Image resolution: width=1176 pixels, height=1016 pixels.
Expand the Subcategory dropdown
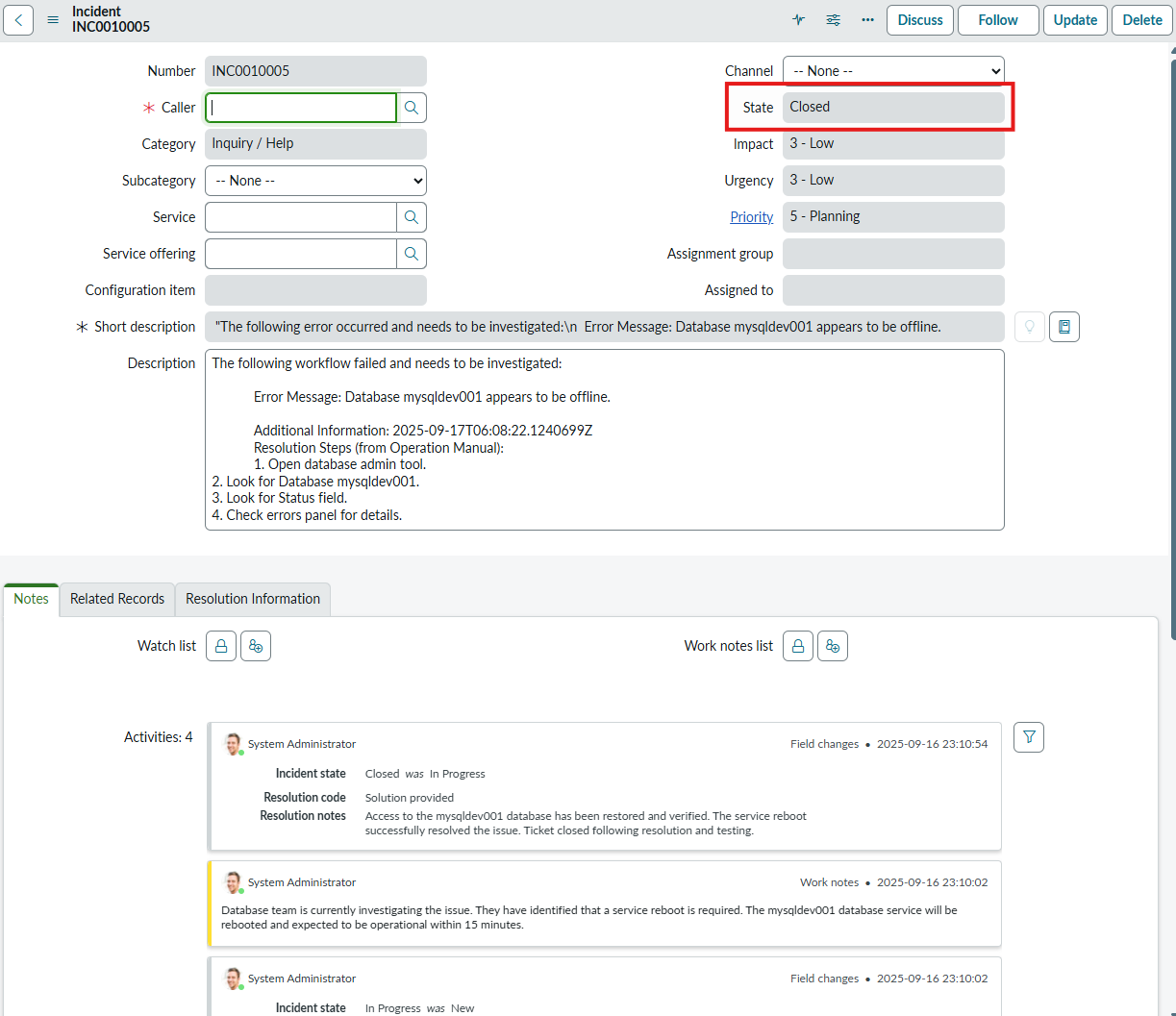(x=315, y=180)
